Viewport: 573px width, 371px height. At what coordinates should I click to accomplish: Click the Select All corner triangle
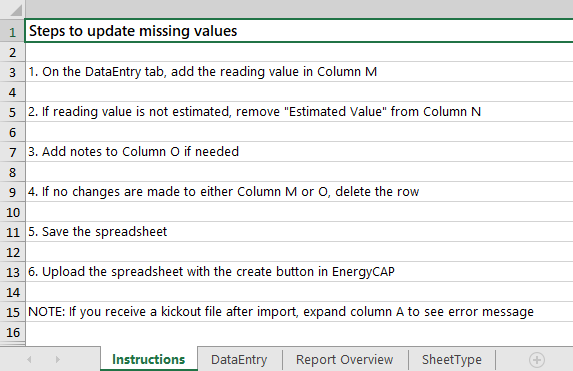click(x=16, y=10)
